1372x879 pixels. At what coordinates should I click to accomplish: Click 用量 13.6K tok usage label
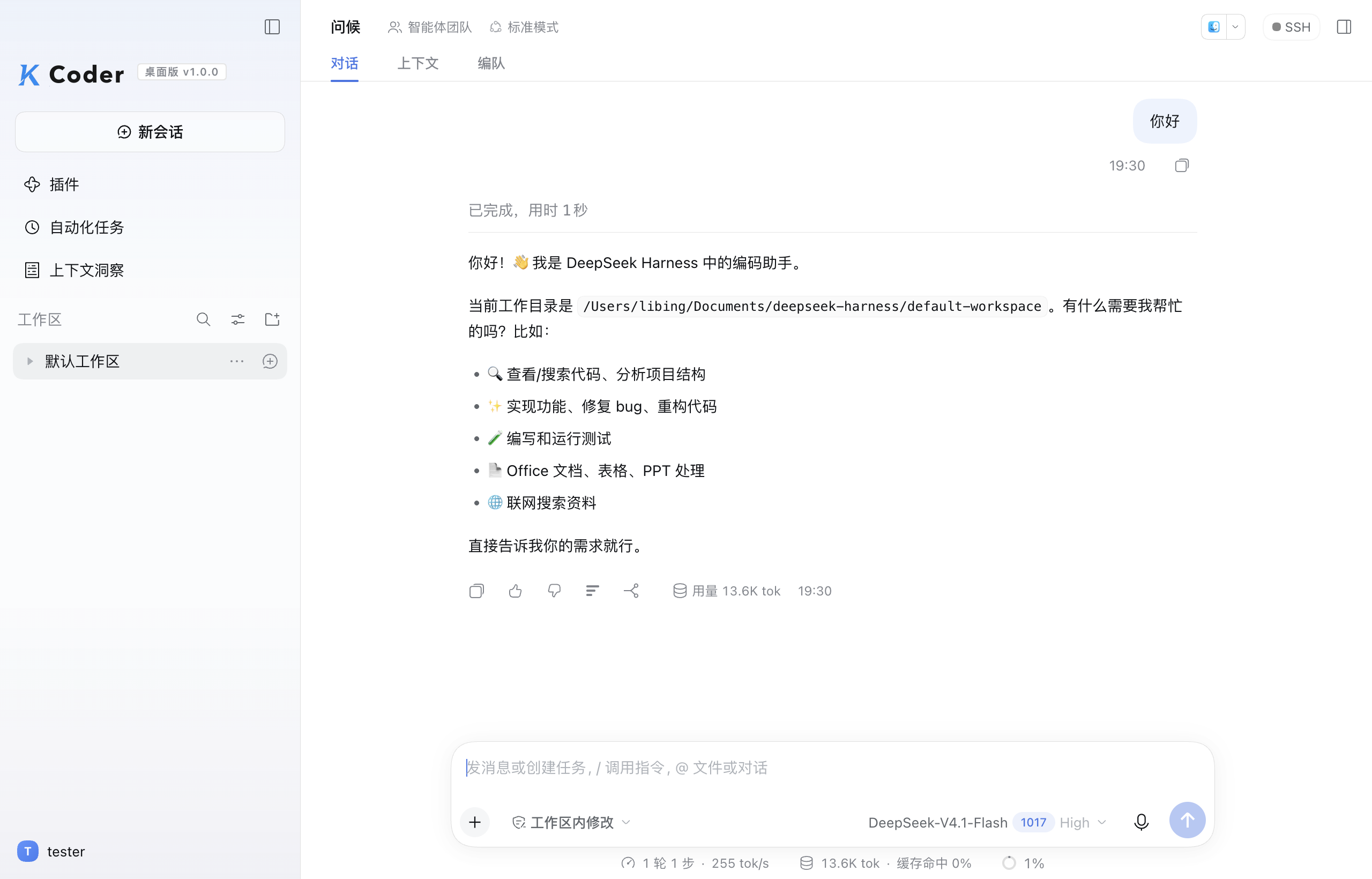click(727, 591)
